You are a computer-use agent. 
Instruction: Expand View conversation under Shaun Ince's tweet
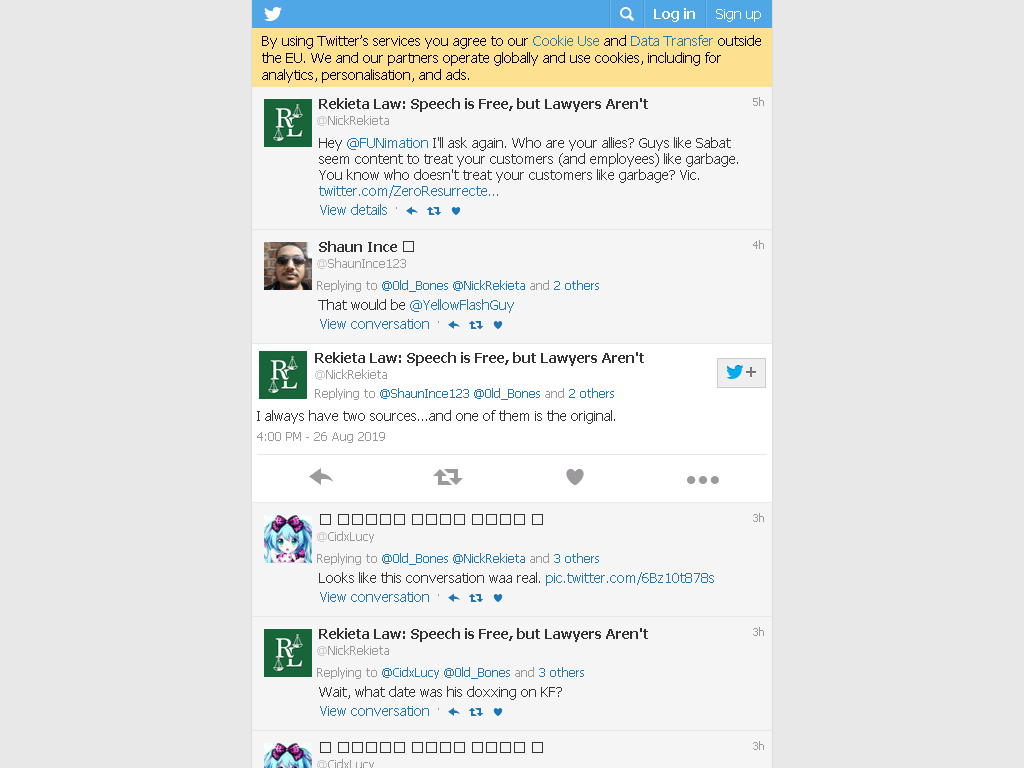(x=374, y=325)
